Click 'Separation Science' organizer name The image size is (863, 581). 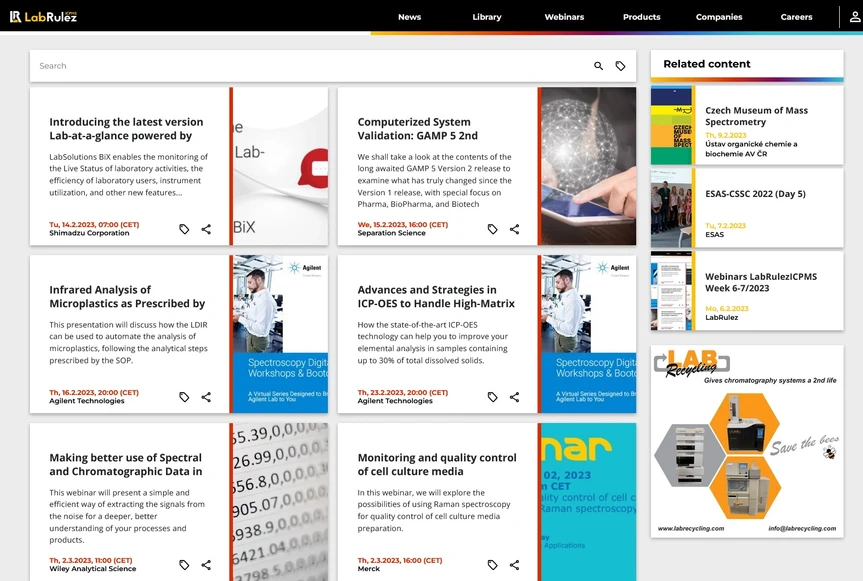tap(391, 233)
